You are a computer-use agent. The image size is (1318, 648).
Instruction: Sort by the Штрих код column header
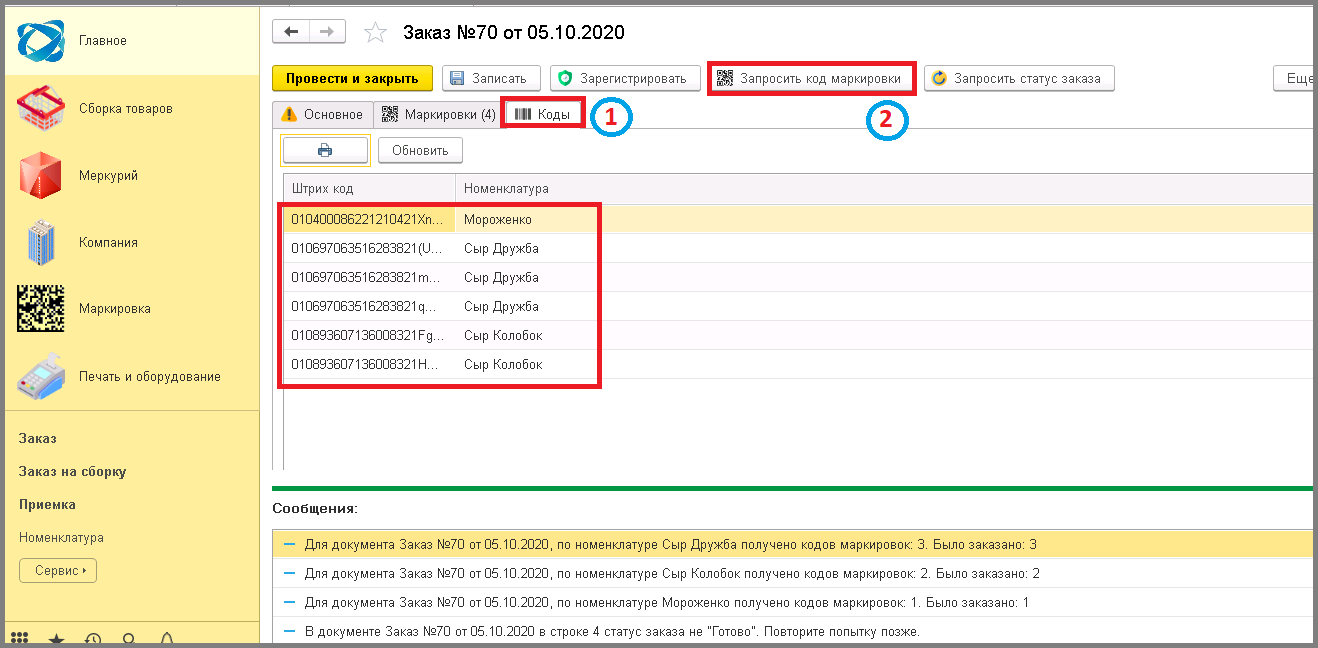tap(370, 188)
